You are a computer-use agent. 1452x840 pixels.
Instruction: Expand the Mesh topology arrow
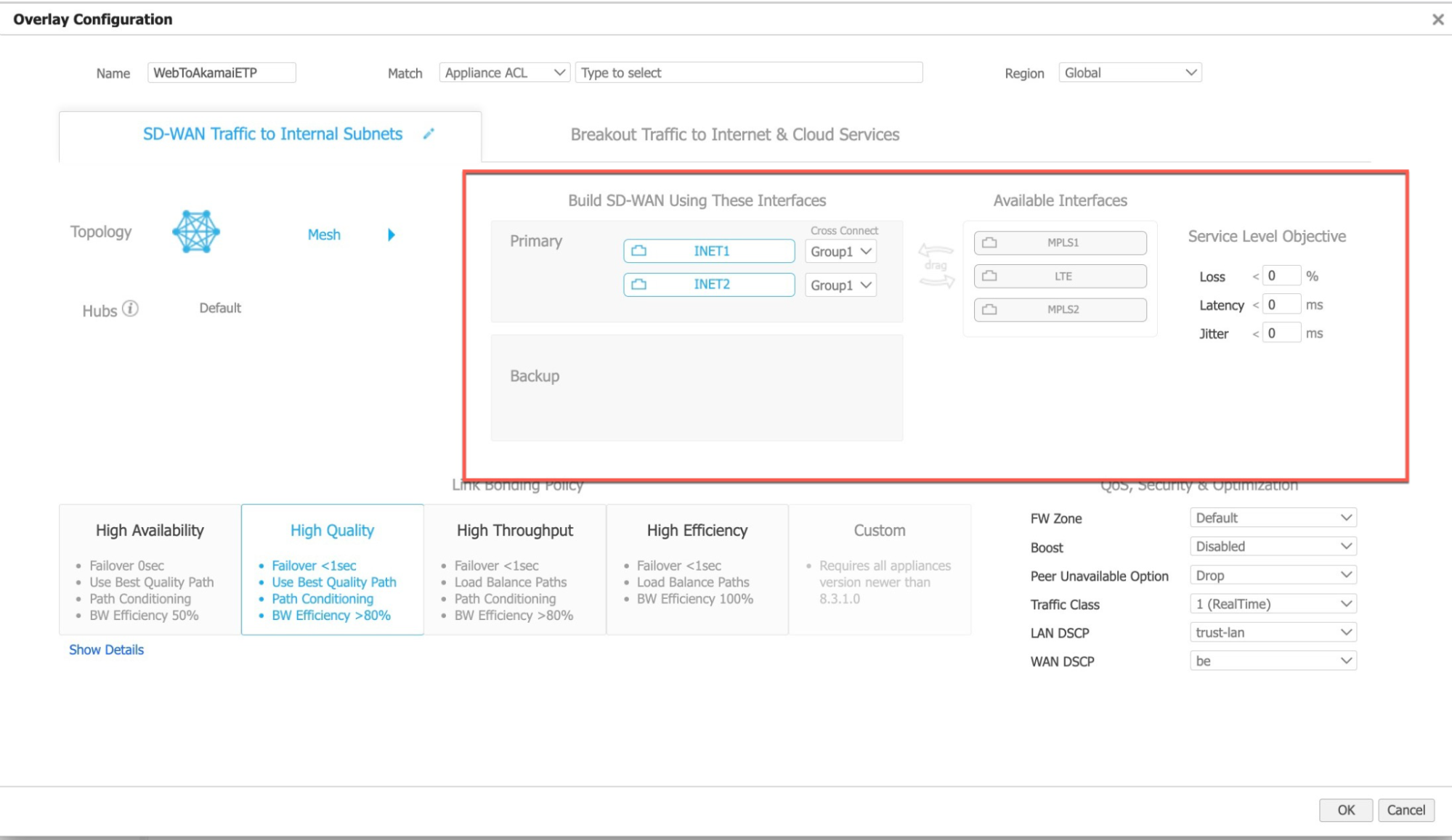pos(392,235)
